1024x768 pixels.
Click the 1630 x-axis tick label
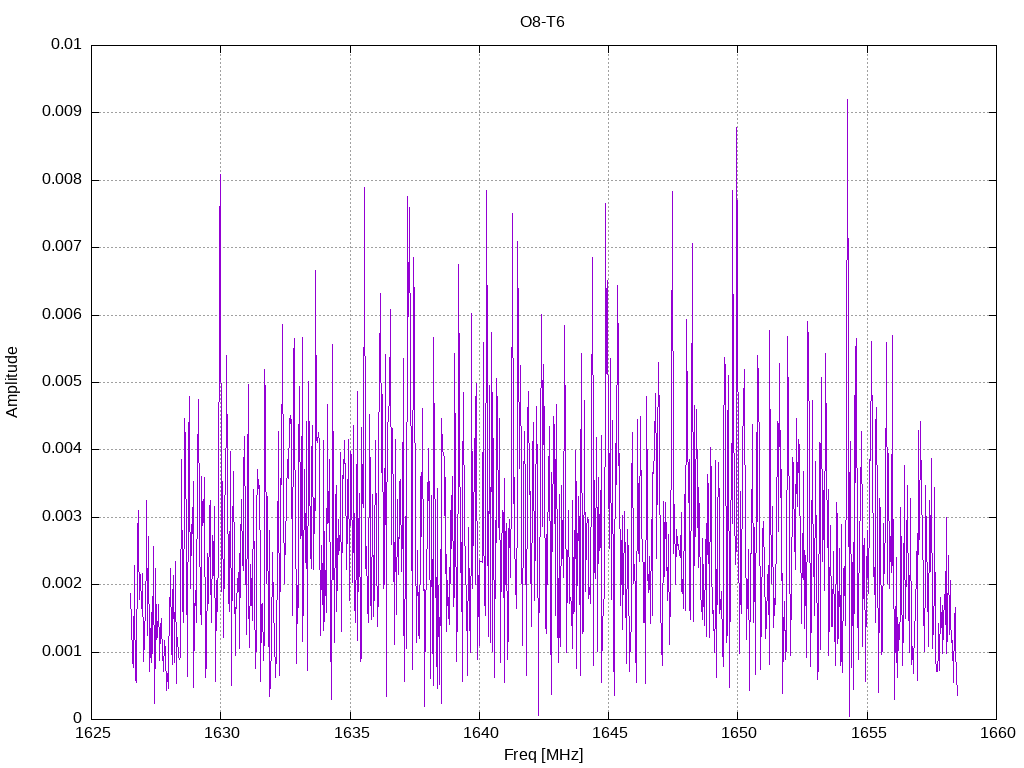pyautogui.click(x=221, y=733)
